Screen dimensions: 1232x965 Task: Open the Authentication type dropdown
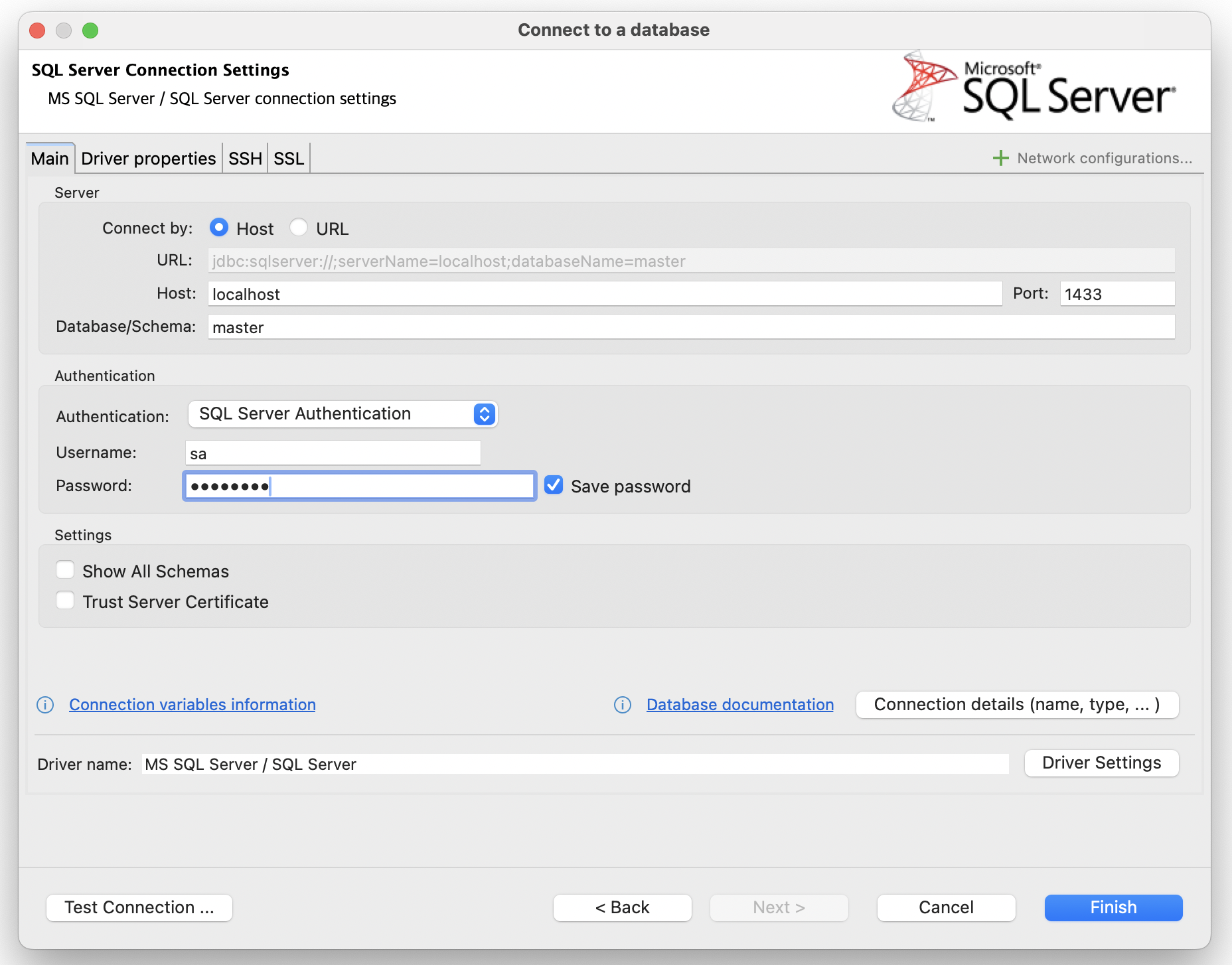pos(343,413)
